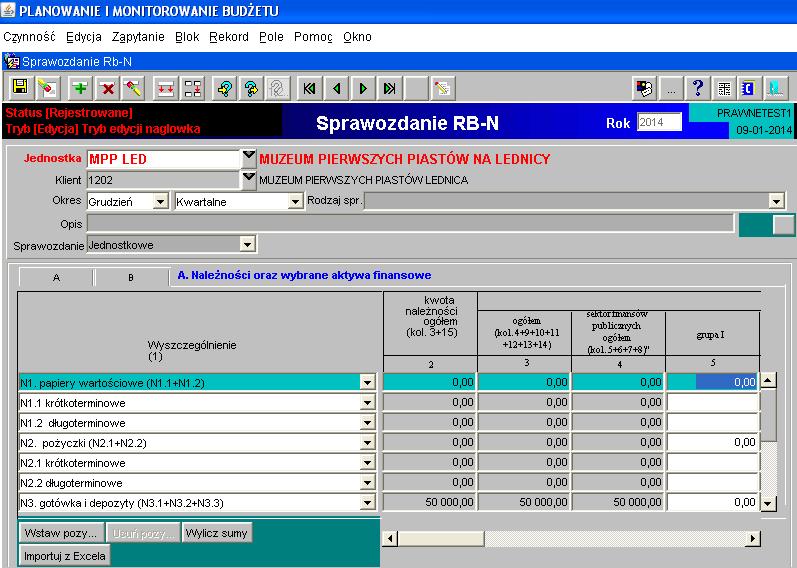Screen dimensions: 797x568
Task: Expand dropdown of row N3. gotówka i depozyty
Action: click(367, 503)
